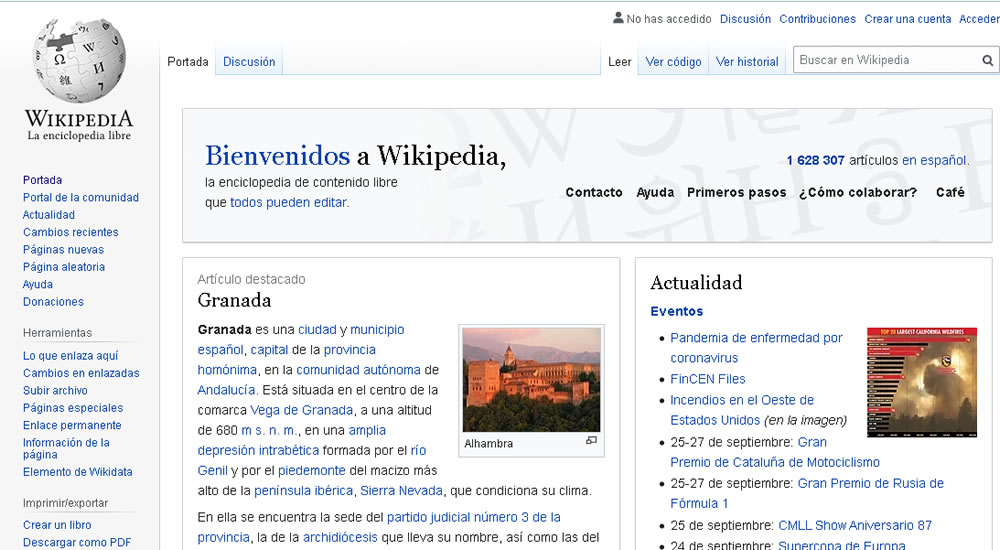
Task: Open the Discusión link in the user bar
Action: click(746, 19)
